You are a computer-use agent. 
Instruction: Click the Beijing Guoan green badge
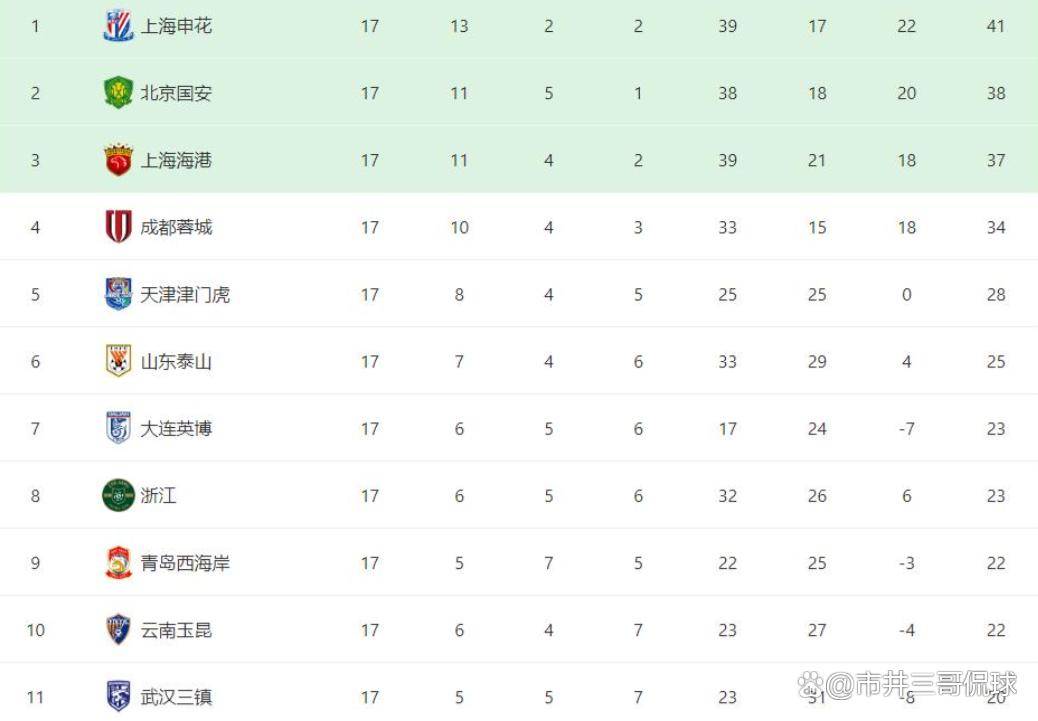[118, 93]
